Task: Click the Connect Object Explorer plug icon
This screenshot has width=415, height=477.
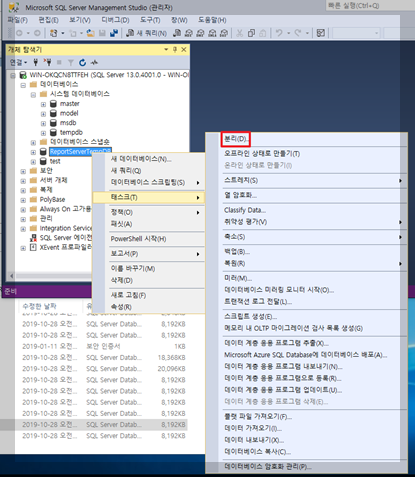Action: [35, 62]
